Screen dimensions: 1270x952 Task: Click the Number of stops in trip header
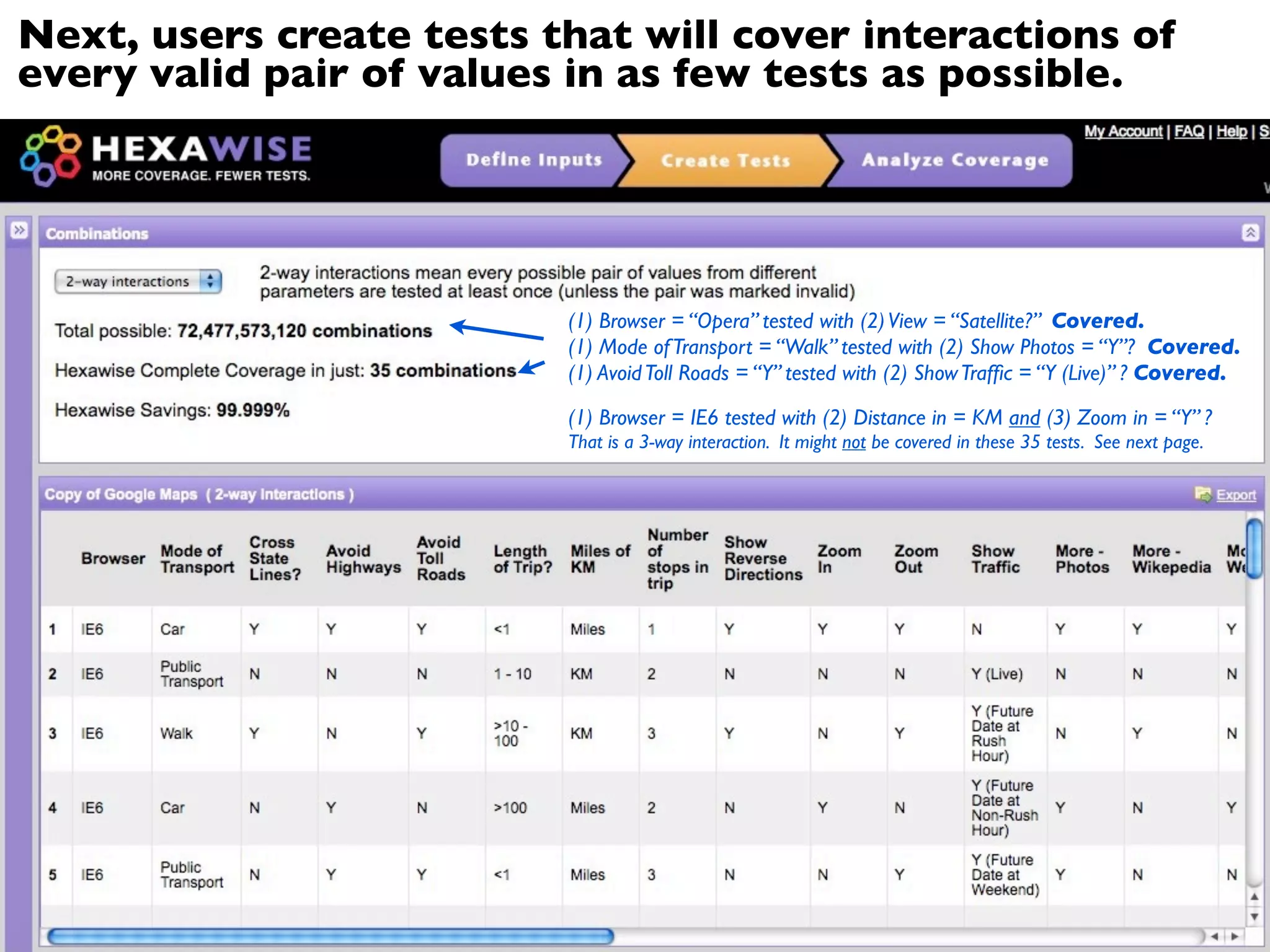678,558
